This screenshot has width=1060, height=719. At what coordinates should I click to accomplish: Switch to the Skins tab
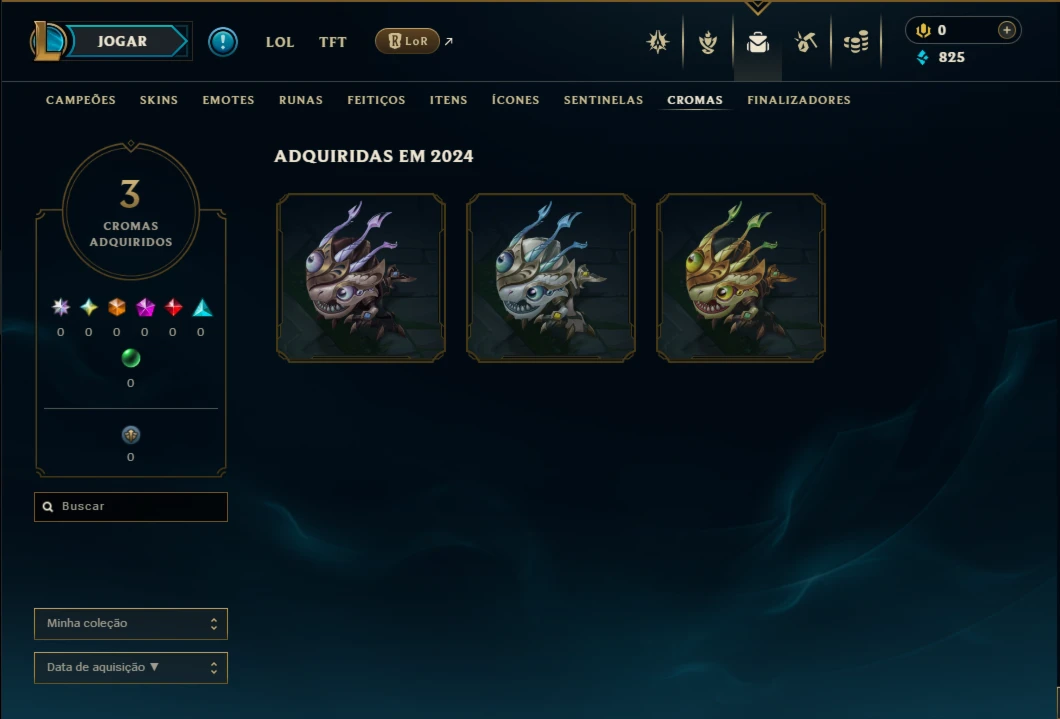159,100
